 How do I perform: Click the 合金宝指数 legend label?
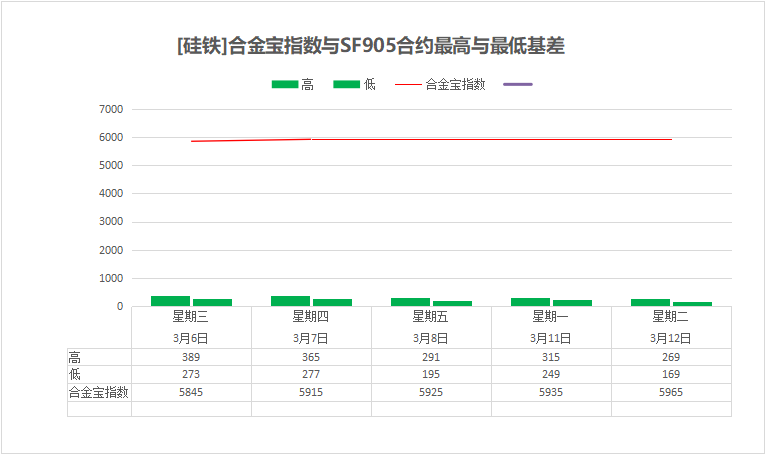pyautogui.click(x=455, y=85)
